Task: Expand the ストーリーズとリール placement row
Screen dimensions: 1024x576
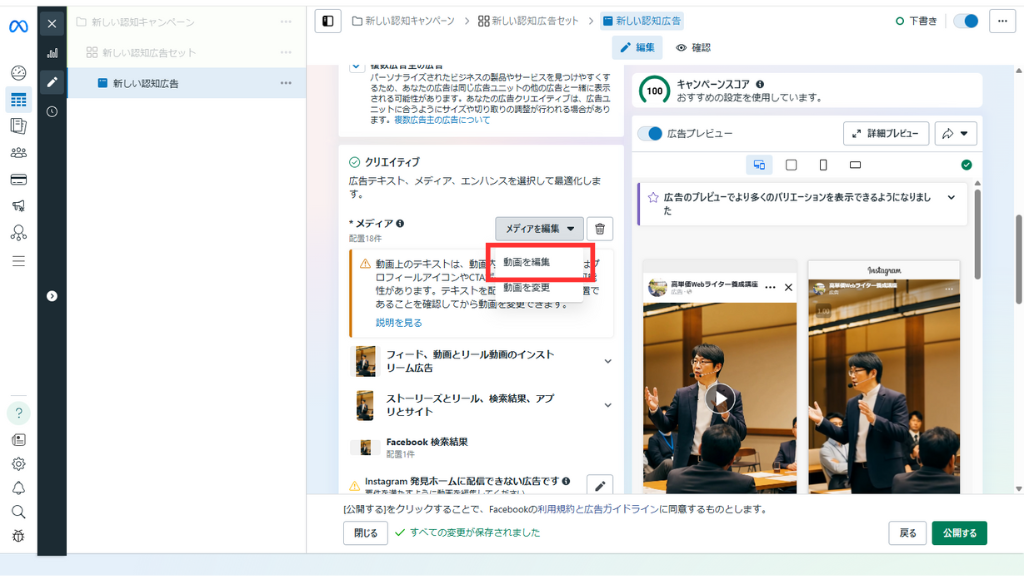Action: tap(607, 405)
